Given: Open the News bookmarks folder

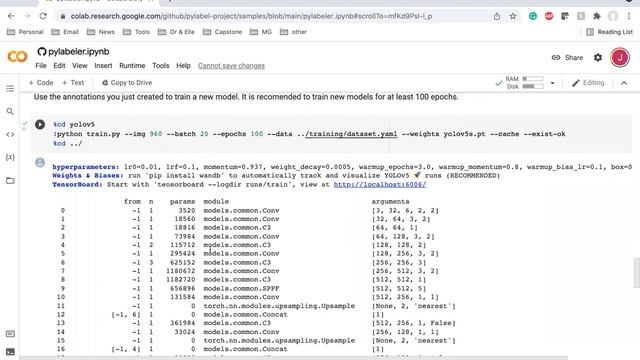Looking at the screenshot, I should click(101, 32).
